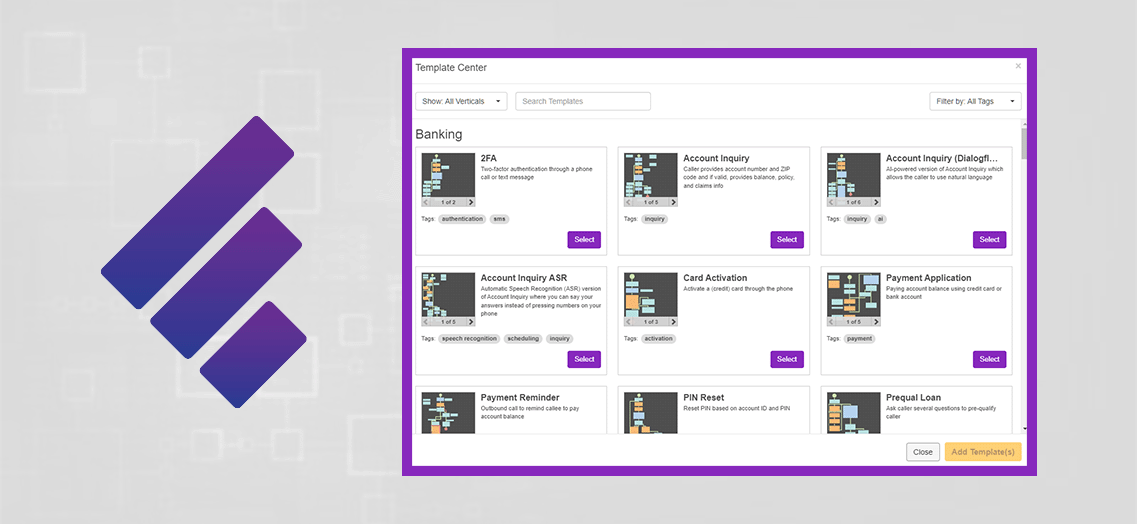Click the scrollbar down arrow
The image size is (1137, 524).
pyautogui.click(x=1024, y=428)
